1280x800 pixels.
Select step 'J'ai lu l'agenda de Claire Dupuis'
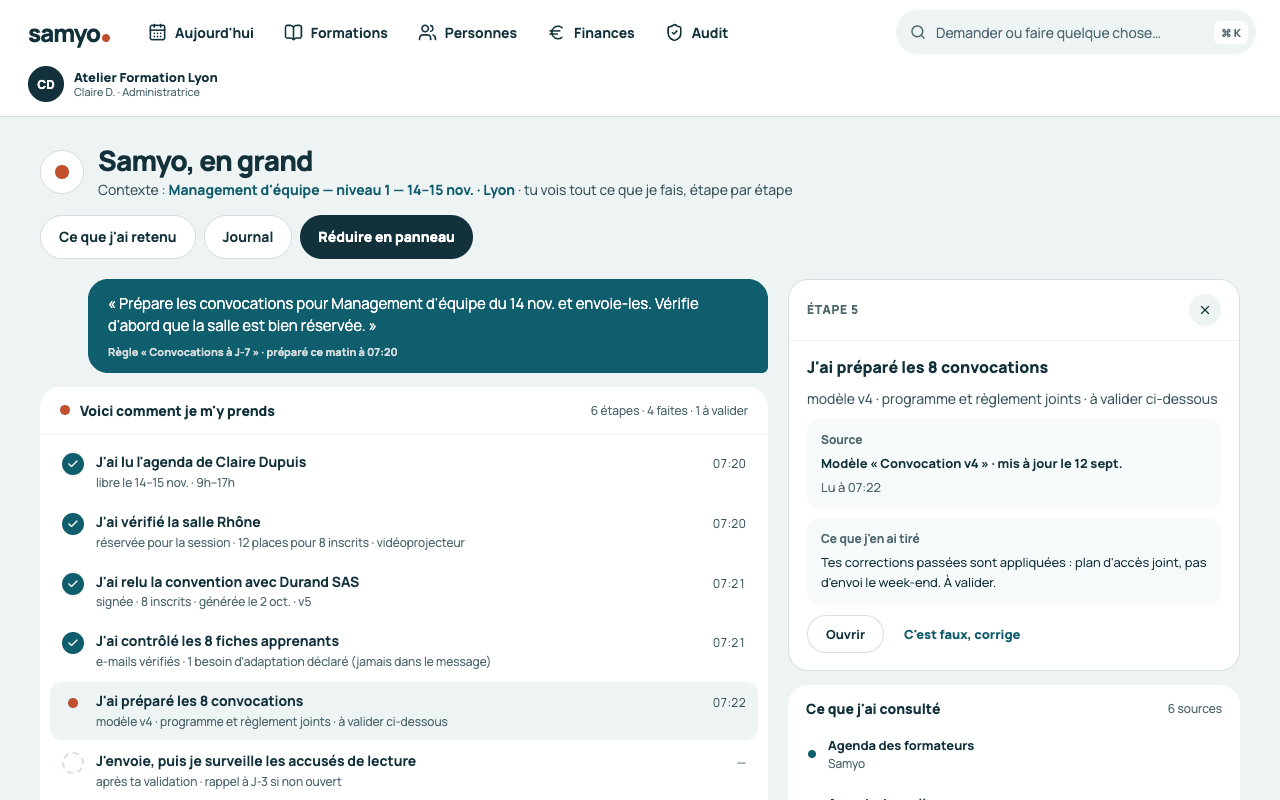coord(404,472)
